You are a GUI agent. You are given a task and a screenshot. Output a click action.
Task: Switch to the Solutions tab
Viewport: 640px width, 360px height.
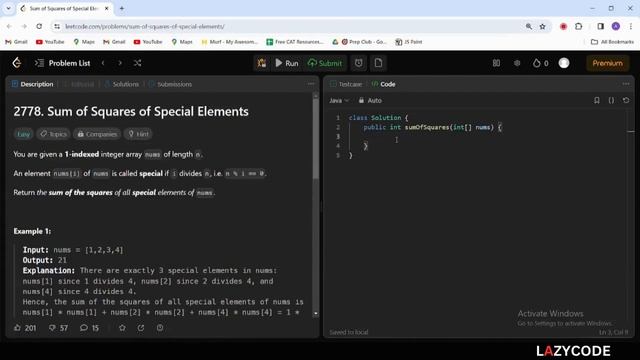click(122, 84)
